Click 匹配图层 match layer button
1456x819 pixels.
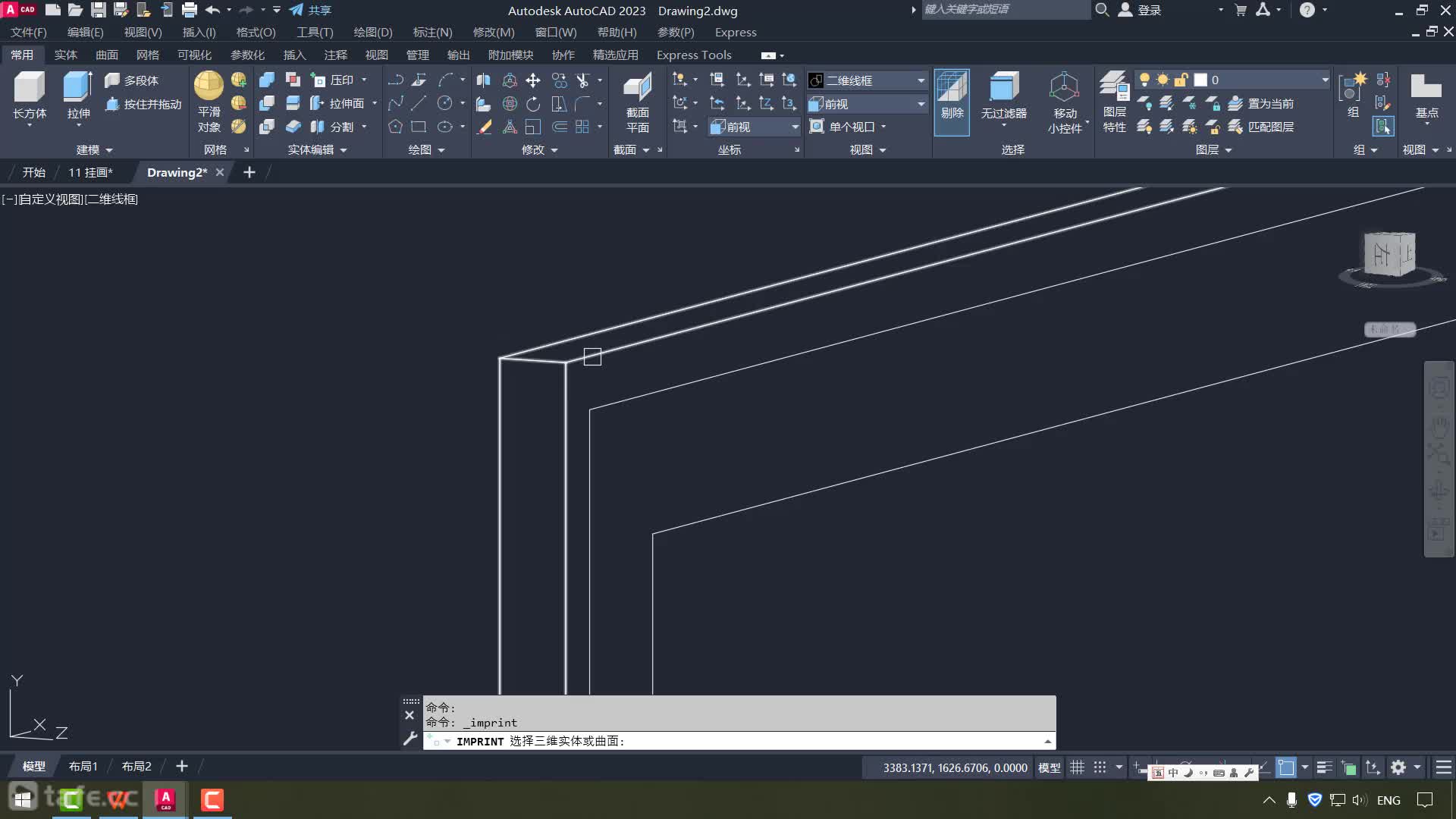[x=1261, y=127]
